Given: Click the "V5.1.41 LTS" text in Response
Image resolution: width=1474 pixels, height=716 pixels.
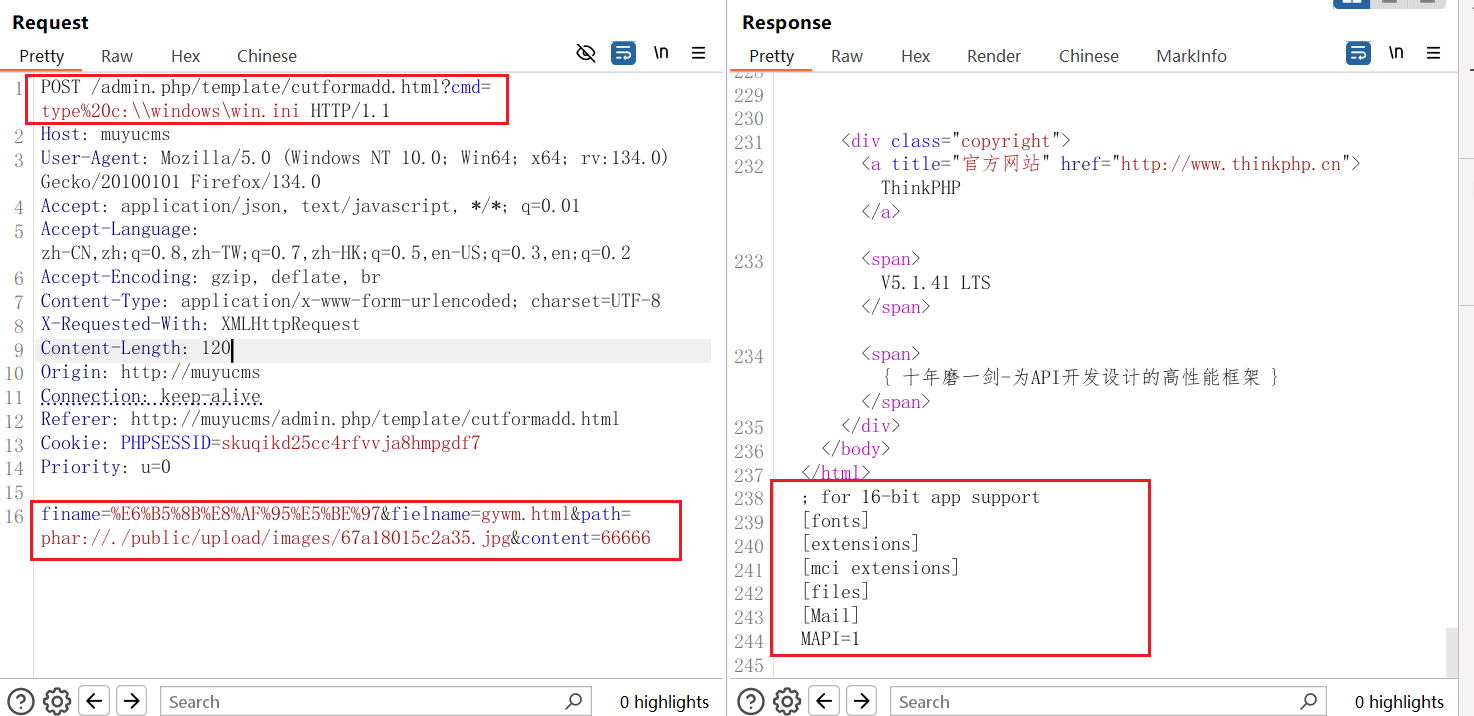Looking at the screenshot, I should (935, 283).
